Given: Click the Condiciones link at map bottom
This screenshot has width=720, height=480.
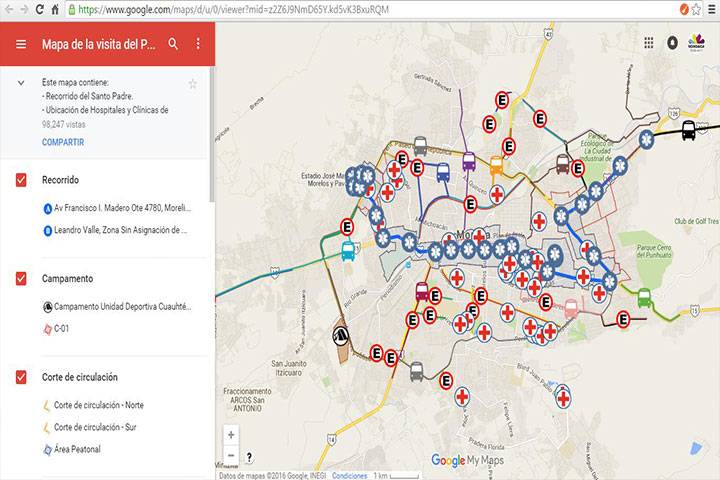Looking at the screenshot, I should (x=350, y=476).
